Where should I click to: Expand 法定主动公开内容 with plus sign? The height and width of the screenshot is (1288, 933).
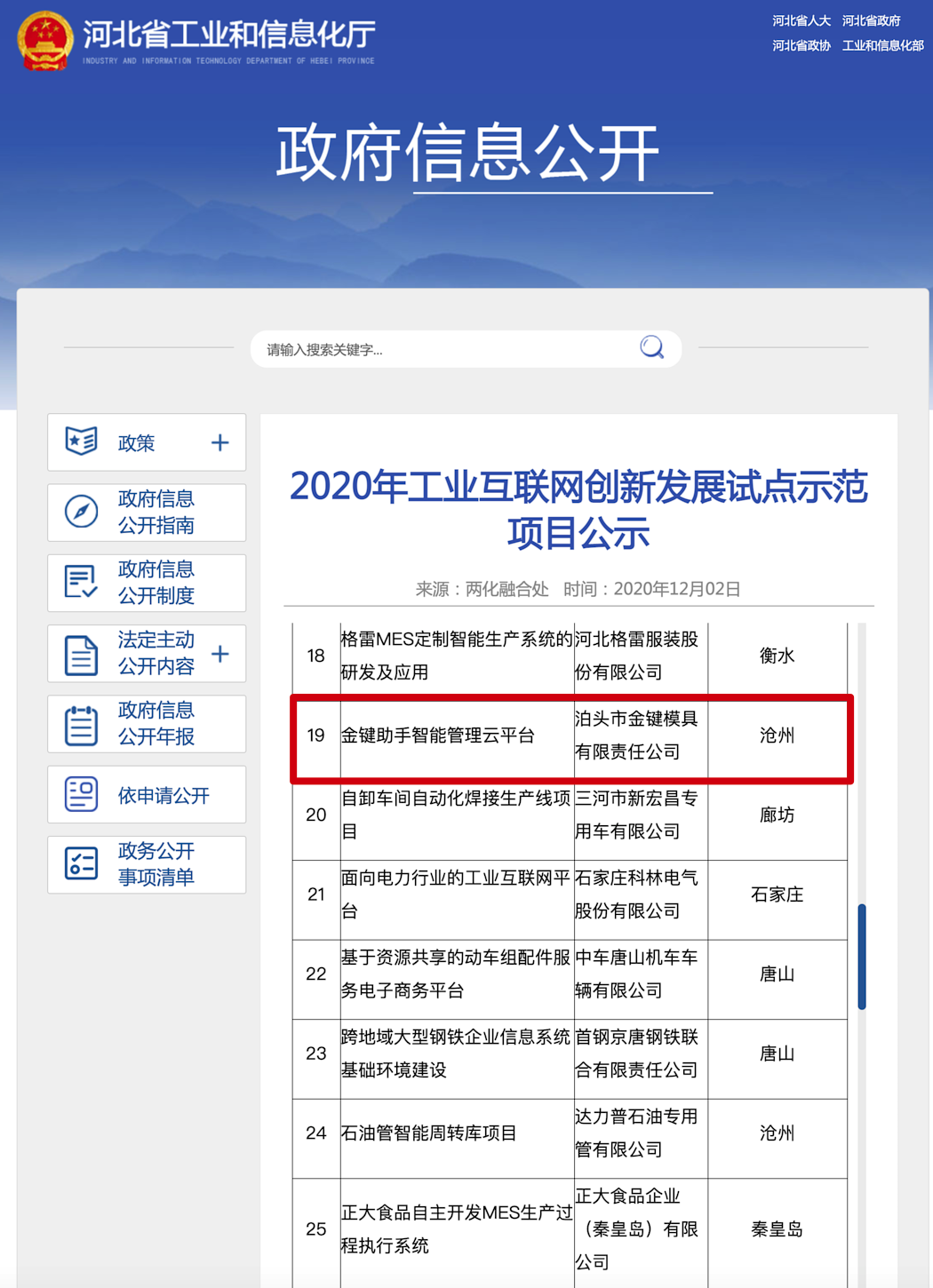[219, 654]
